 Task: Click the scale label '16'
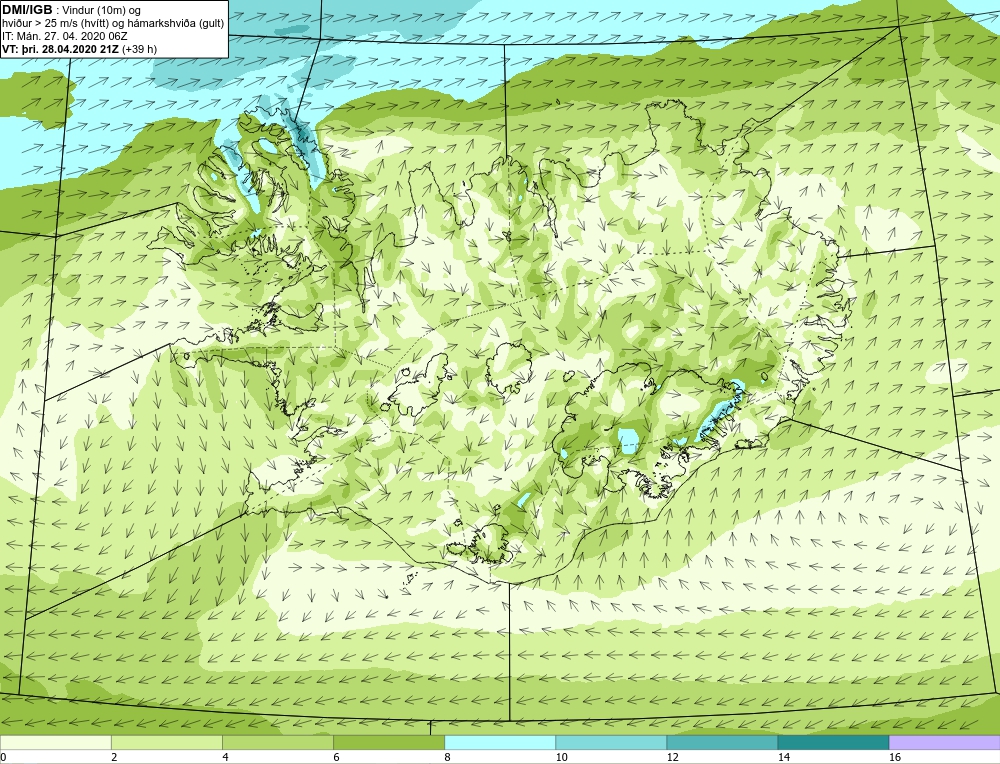[895, 757]
